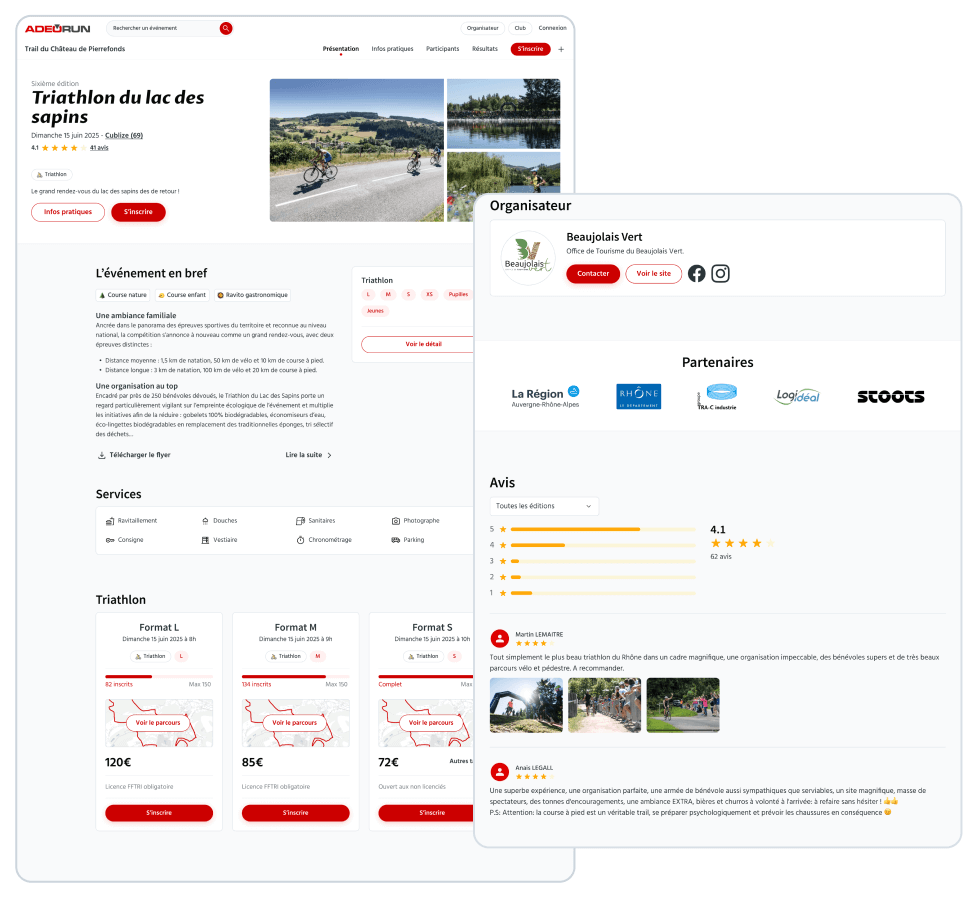Select the L size filter chip
Viewport: 979px width, 898px height.
click(x=368, y=295)
